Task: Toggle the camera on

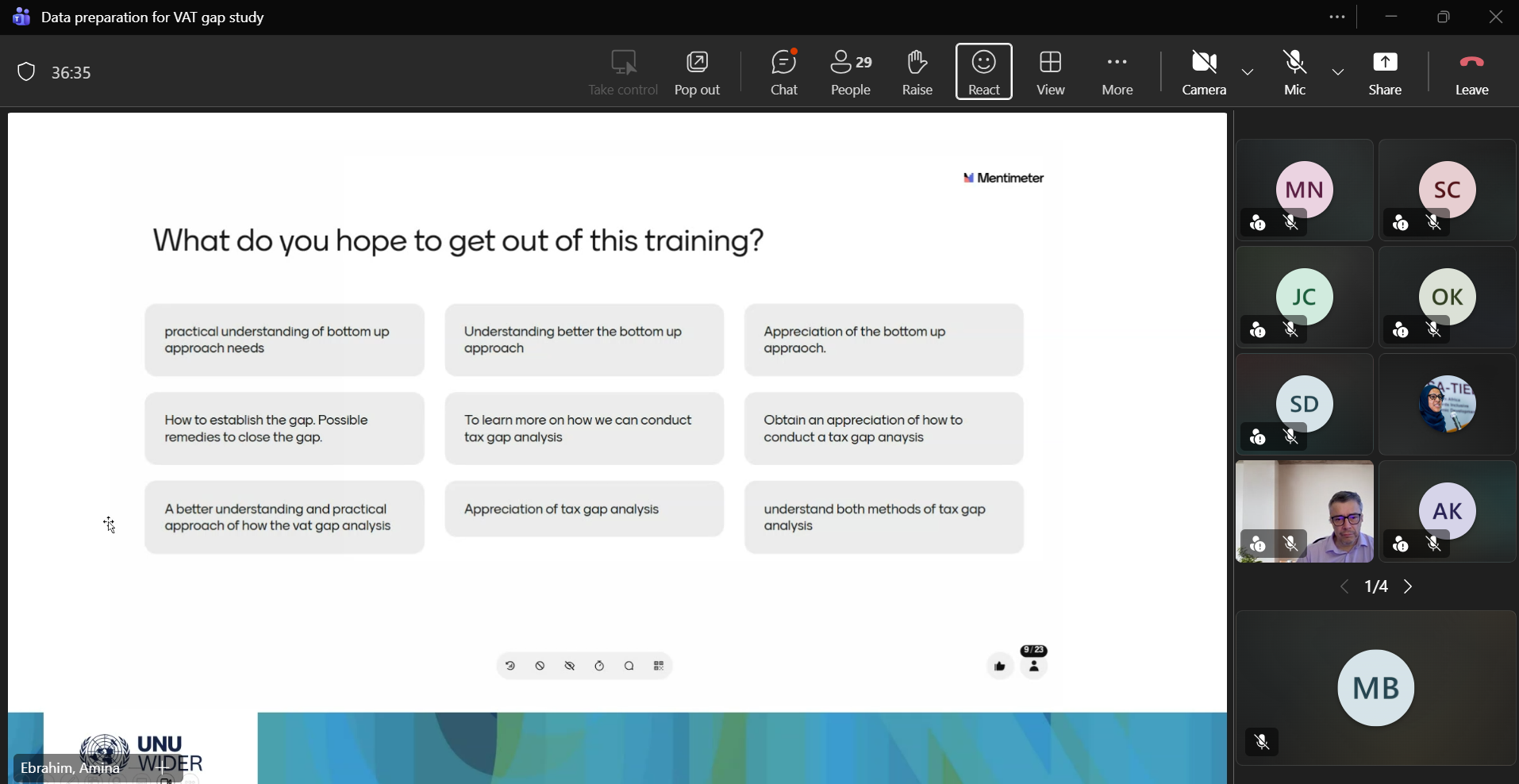Action: (x=1204, y=72)
